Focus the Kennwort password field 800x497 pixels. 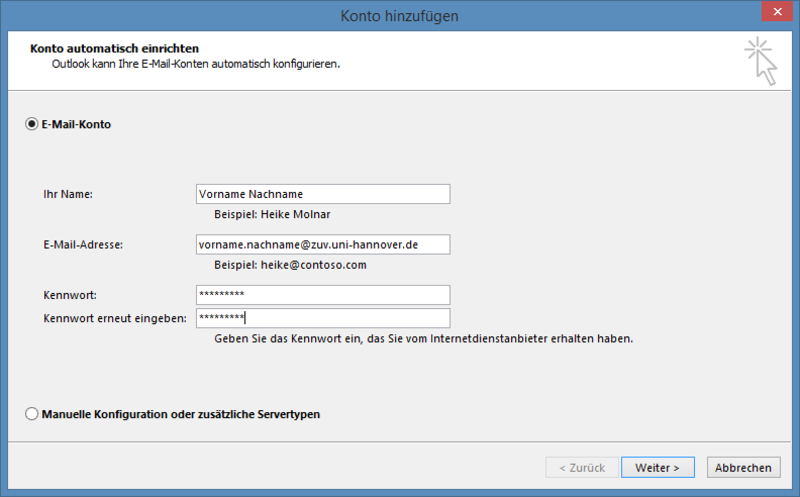click(x=323, y=294)
